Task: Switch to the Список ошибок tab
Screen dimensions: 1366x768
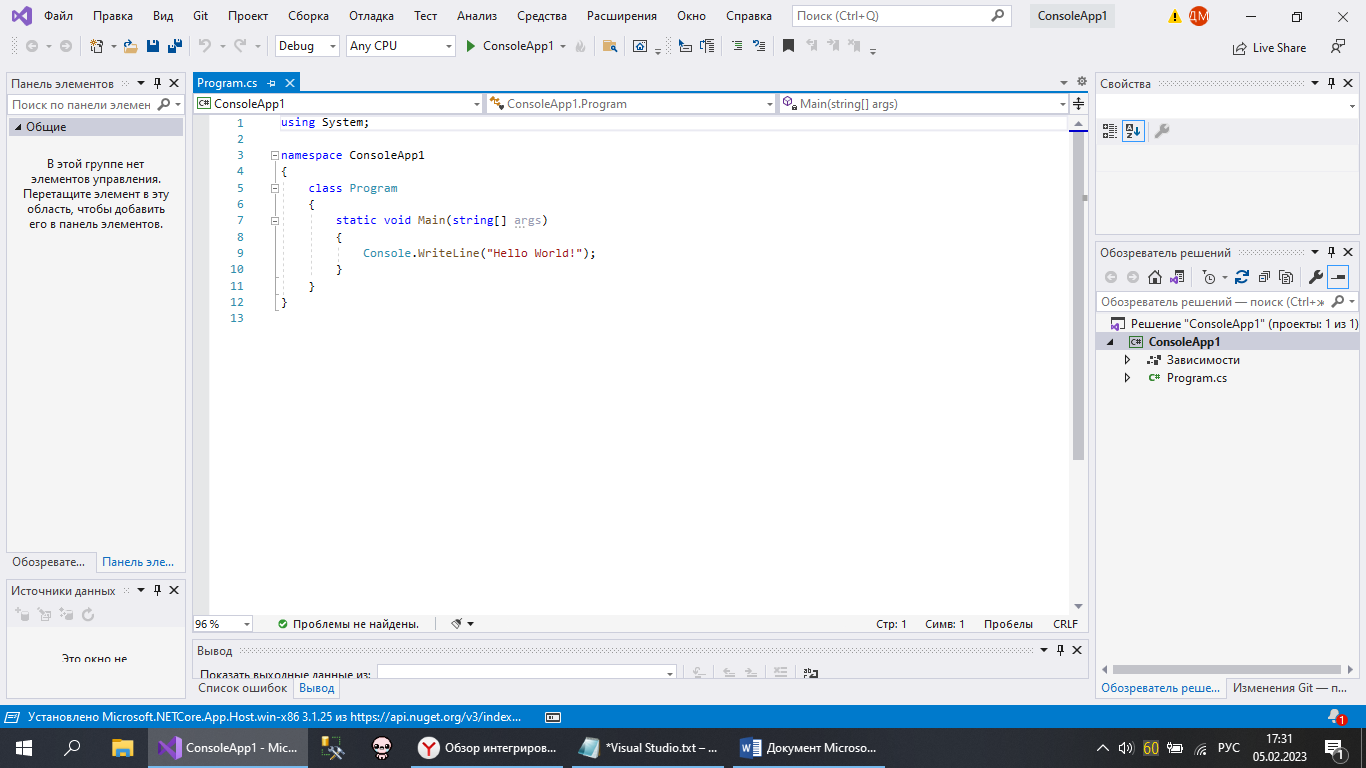Action: tap(242, 688)
